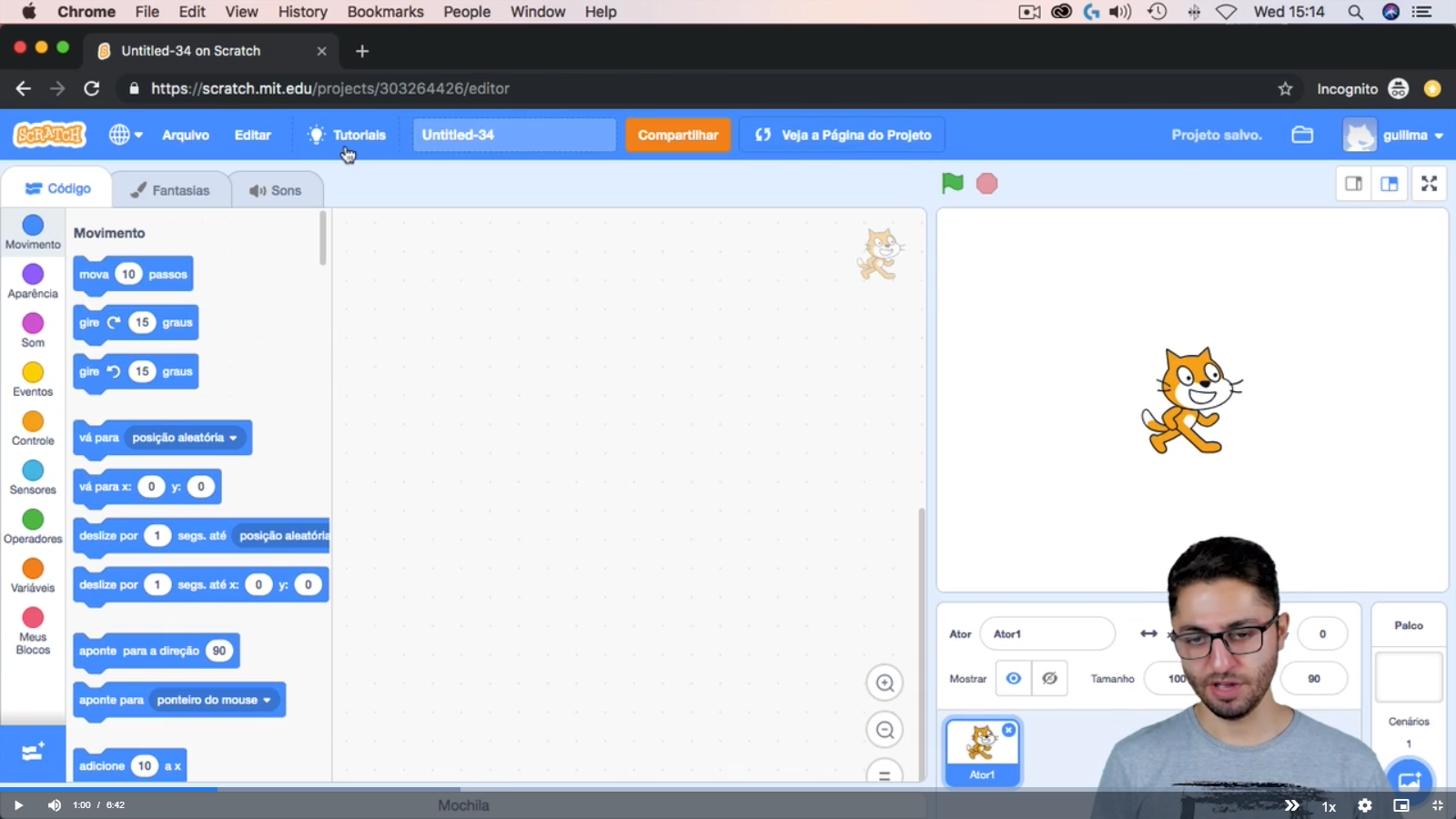Viewport: 1456px width, 819px height.
Task: Zoom in the code workspace
Action: (x=885, y=682)
